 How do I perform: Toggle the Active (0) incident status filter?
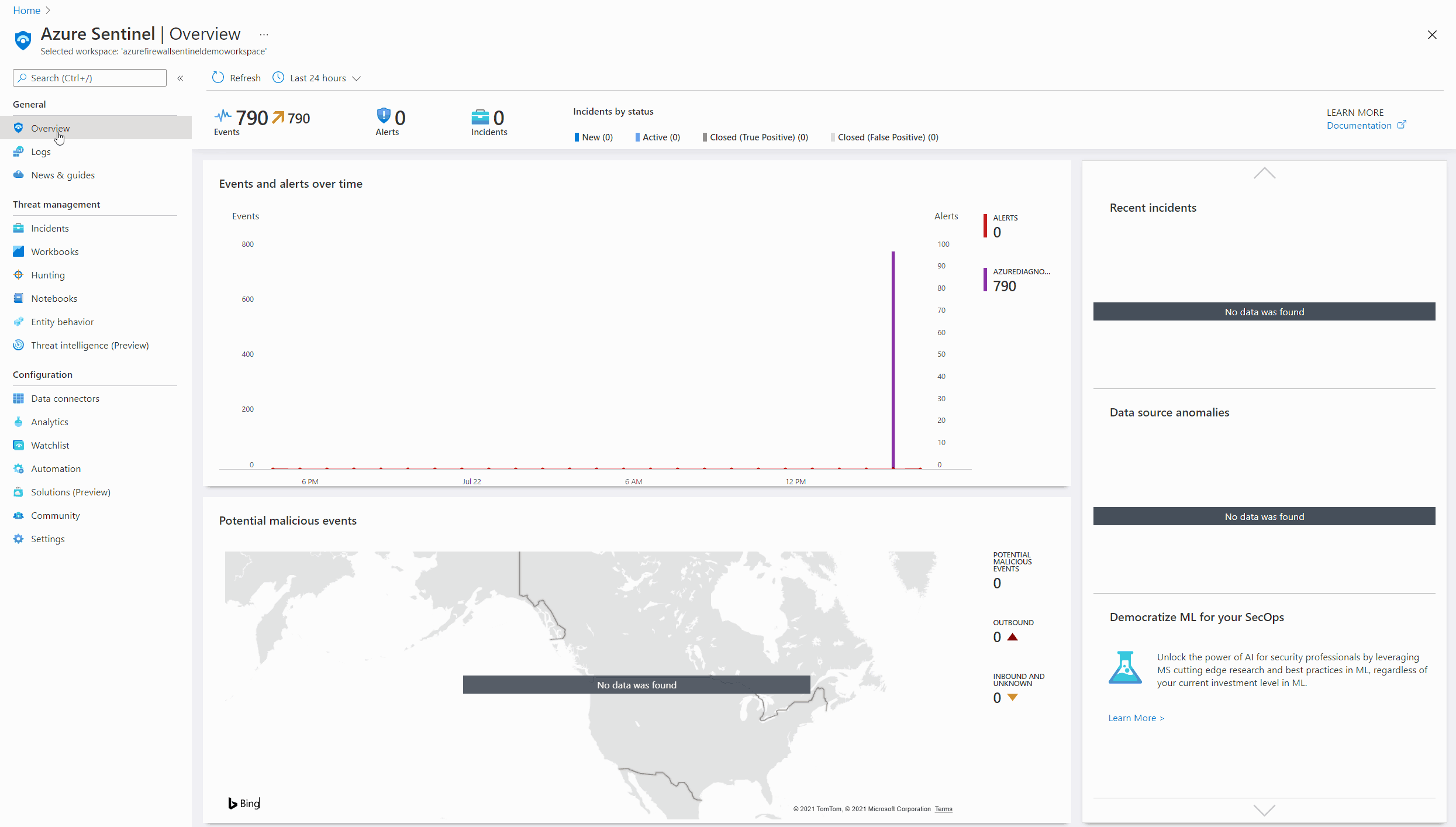tap(657, 137)
